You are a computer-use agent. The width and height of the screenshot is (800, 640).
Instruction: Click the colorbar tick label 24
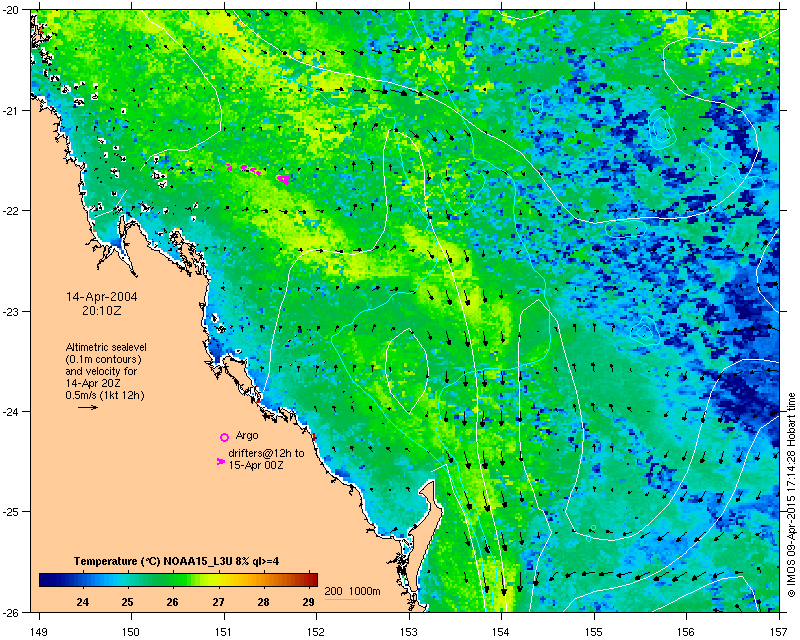click(x=82, y=602)
